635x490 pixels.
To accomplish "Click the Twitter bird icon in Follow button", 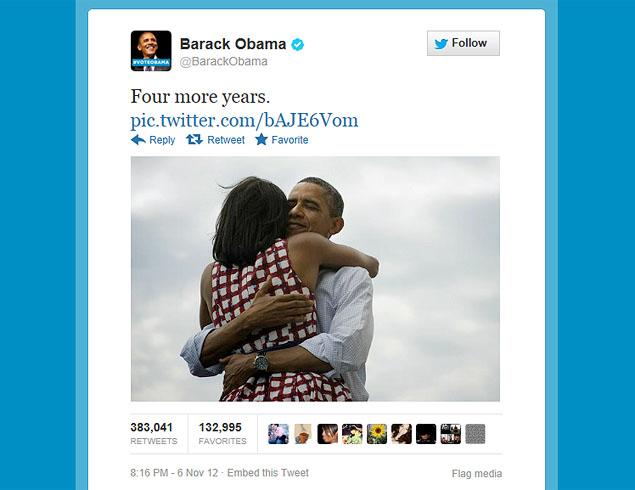I will click(x=441, y=43).
